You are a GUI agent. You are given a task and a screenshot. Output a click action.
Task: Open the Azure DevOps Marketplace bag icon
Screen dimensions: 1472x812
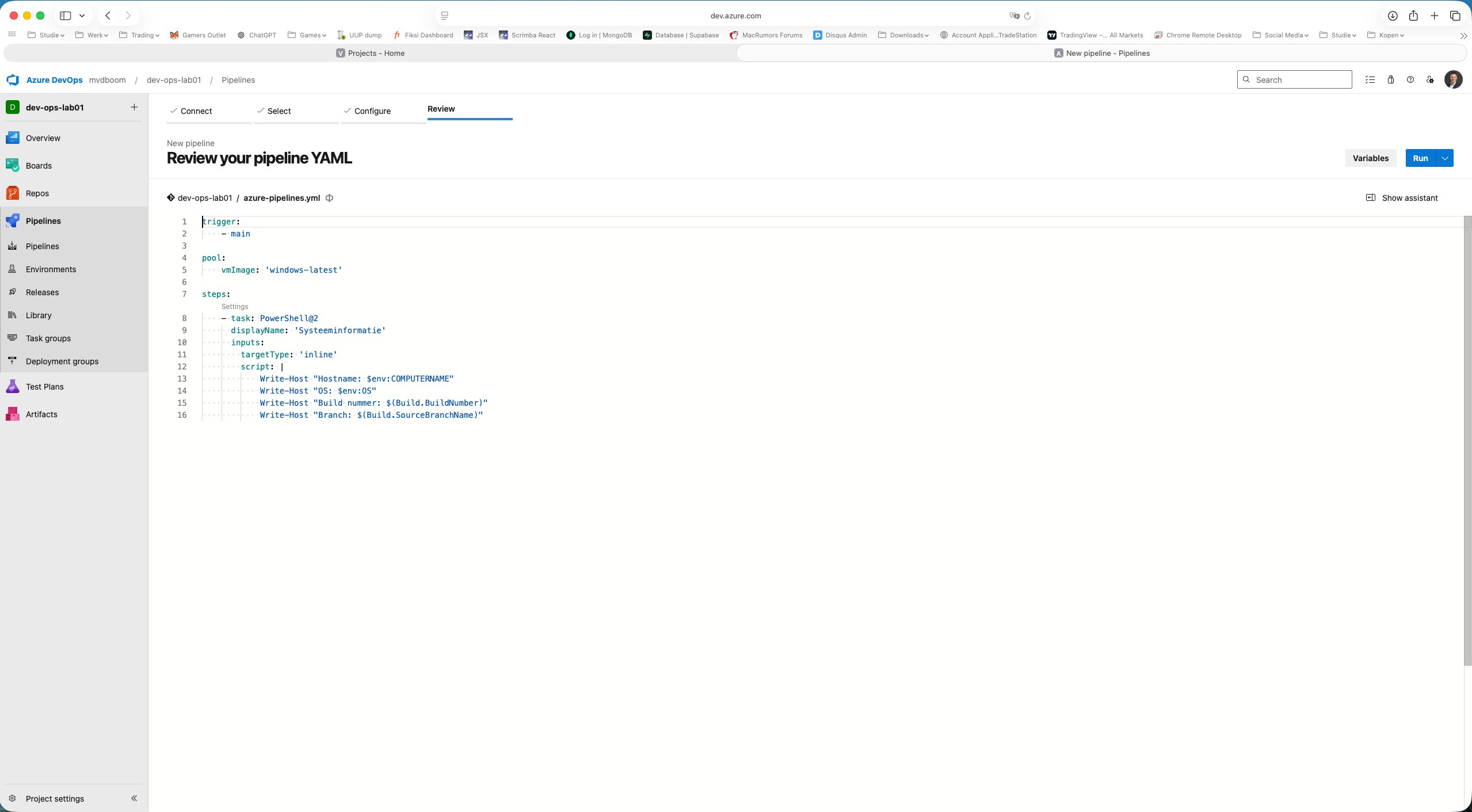point(1390,79)
